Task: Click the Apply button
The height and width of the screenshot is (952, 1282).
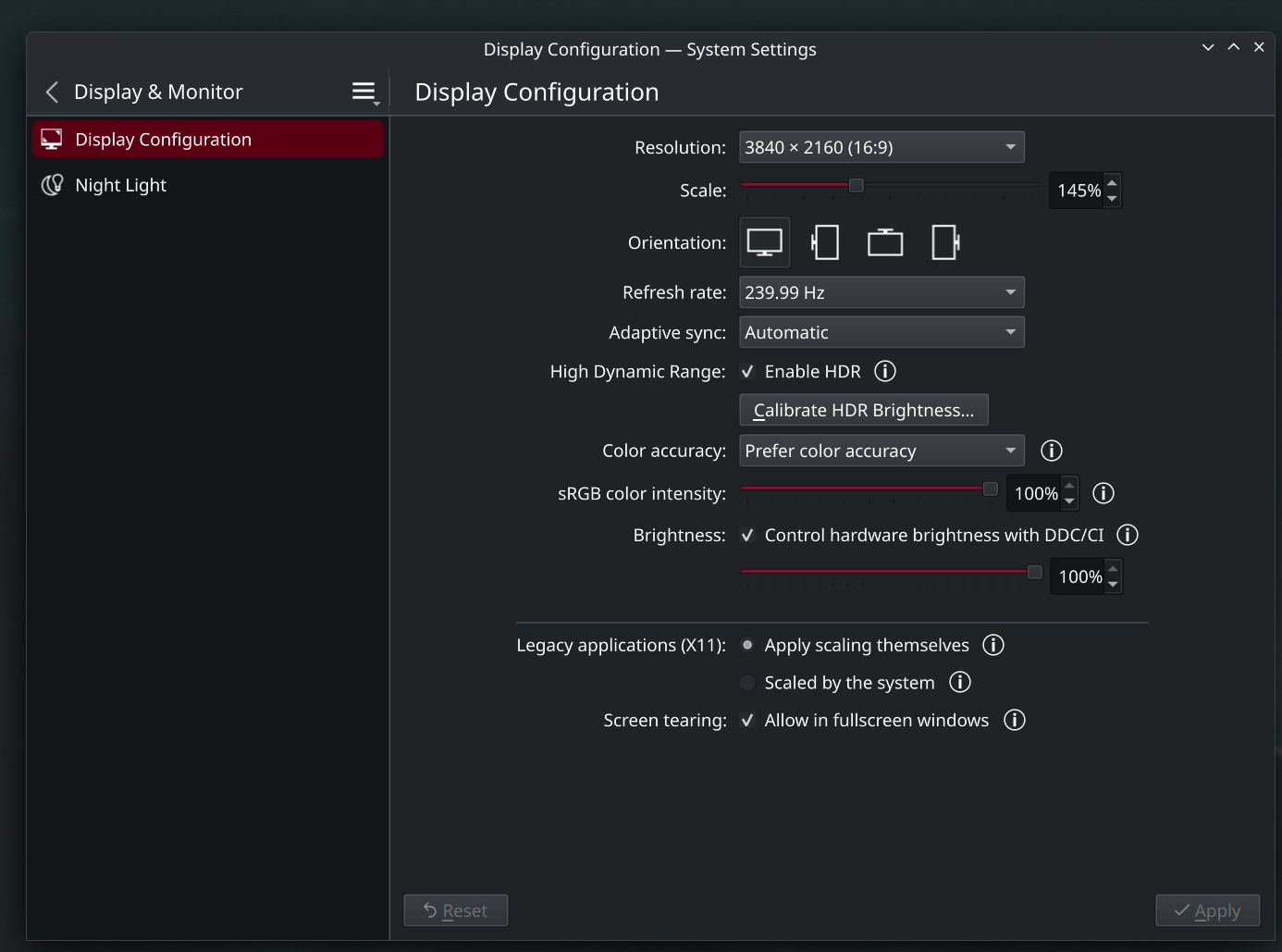Action: point(1208,910)
